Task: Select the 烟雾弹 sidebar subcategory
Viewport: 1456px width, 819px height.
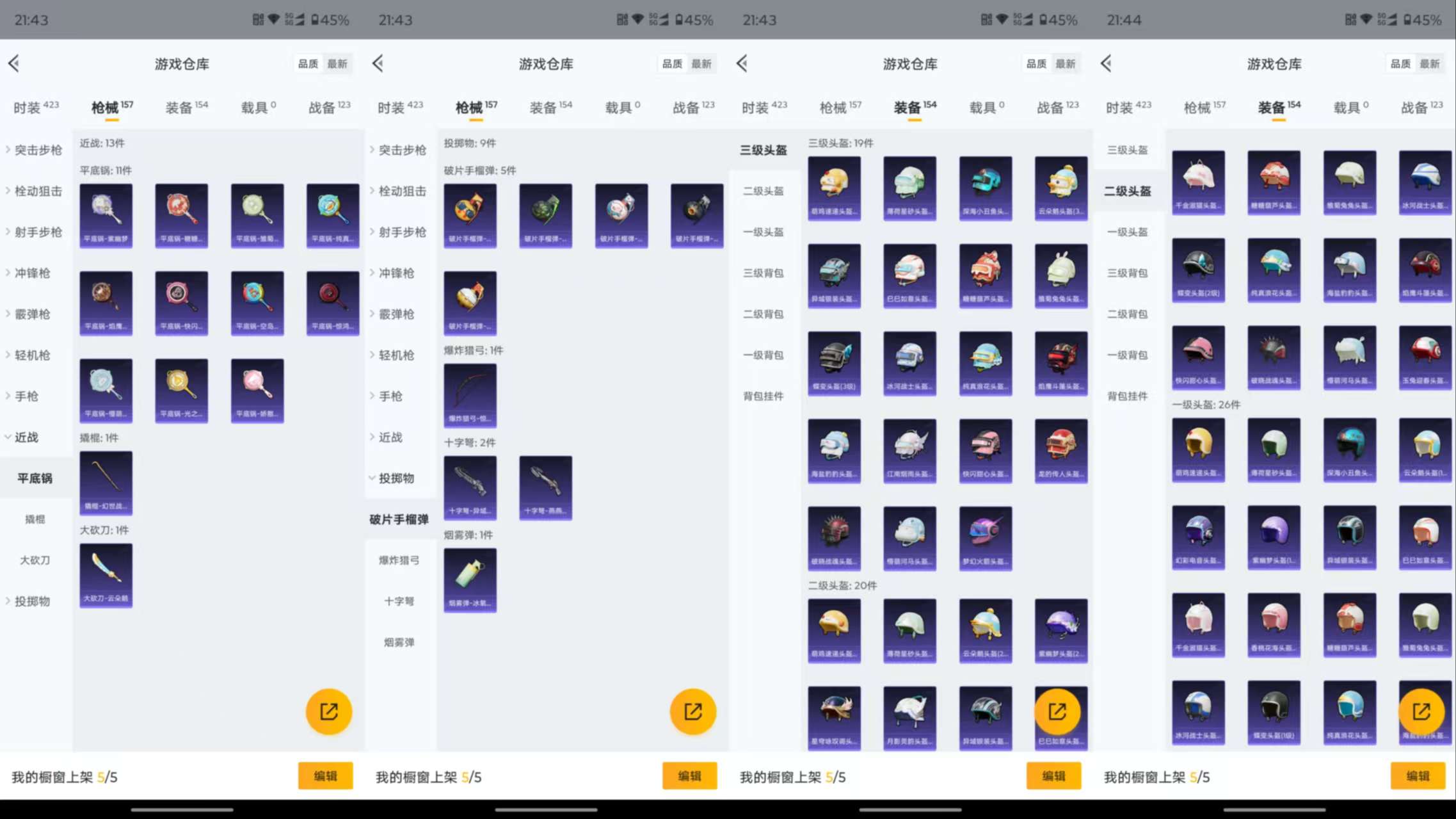Action: [399, 642]
